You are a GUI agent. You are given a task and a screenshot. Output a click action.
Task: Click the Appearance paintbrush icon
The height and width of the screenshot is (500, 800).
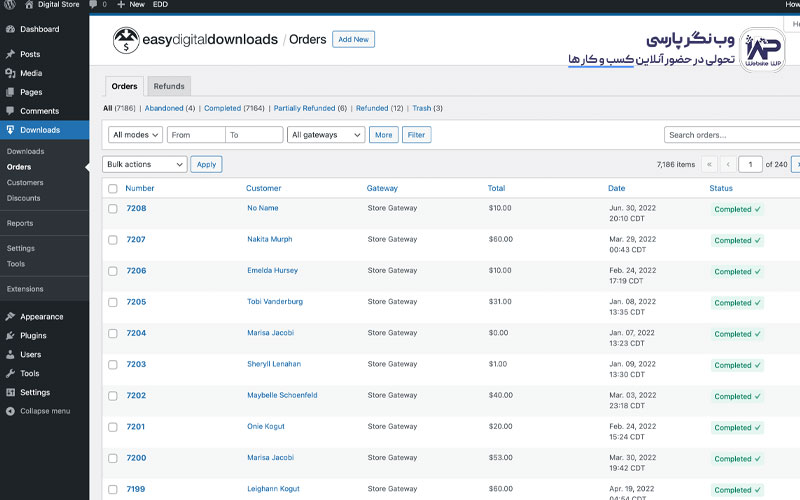point(10,316)
